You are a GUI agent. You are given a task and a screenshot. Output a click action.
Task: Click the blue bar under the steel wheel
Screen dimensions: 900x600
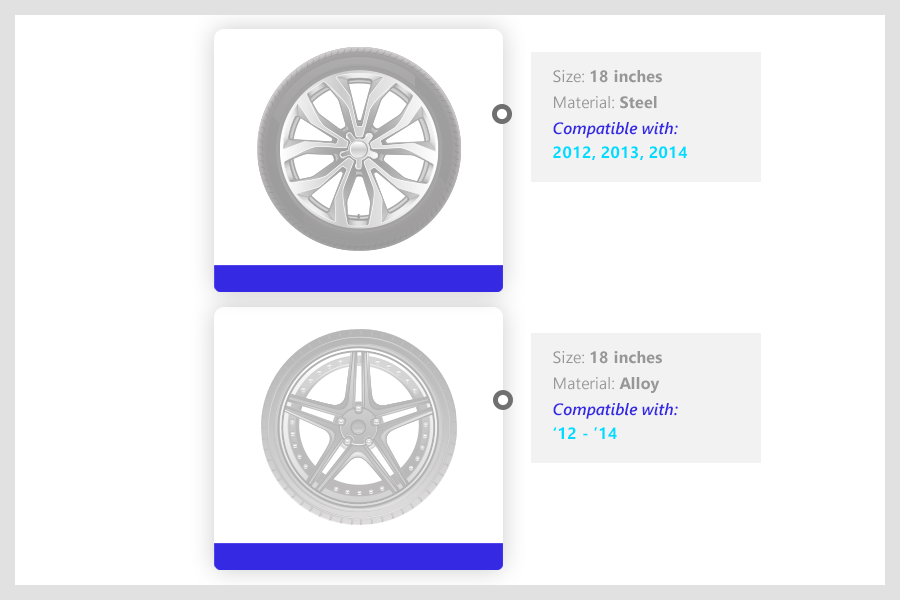358,278
